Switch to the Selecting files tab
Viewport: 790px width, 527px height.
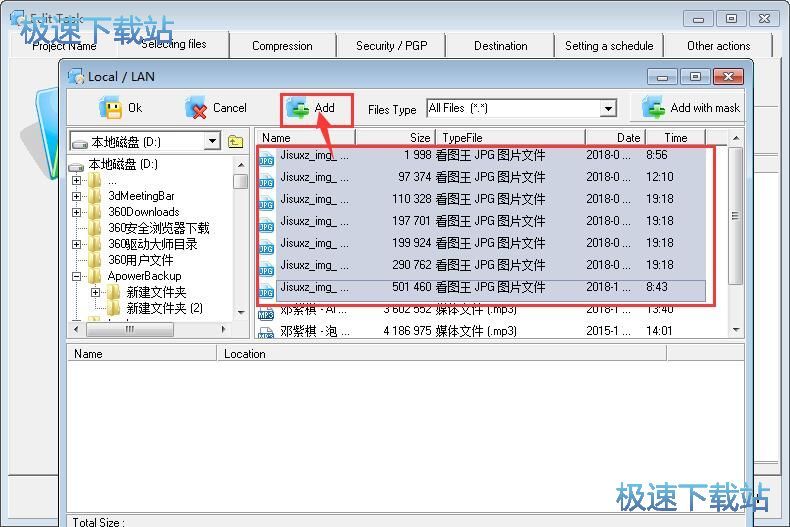click(x=173, y=44)
